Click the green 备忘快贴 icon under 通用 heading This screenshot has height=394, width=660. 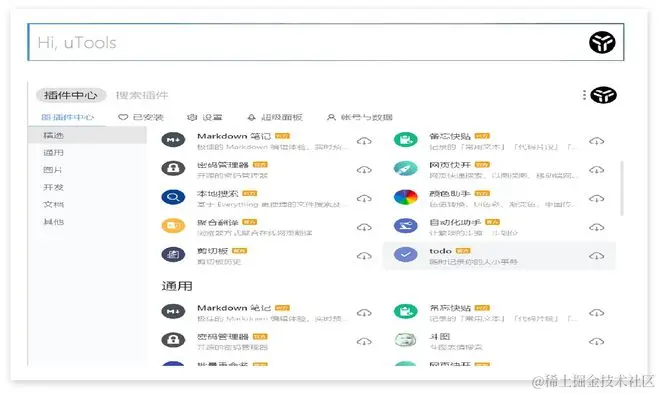406,311
